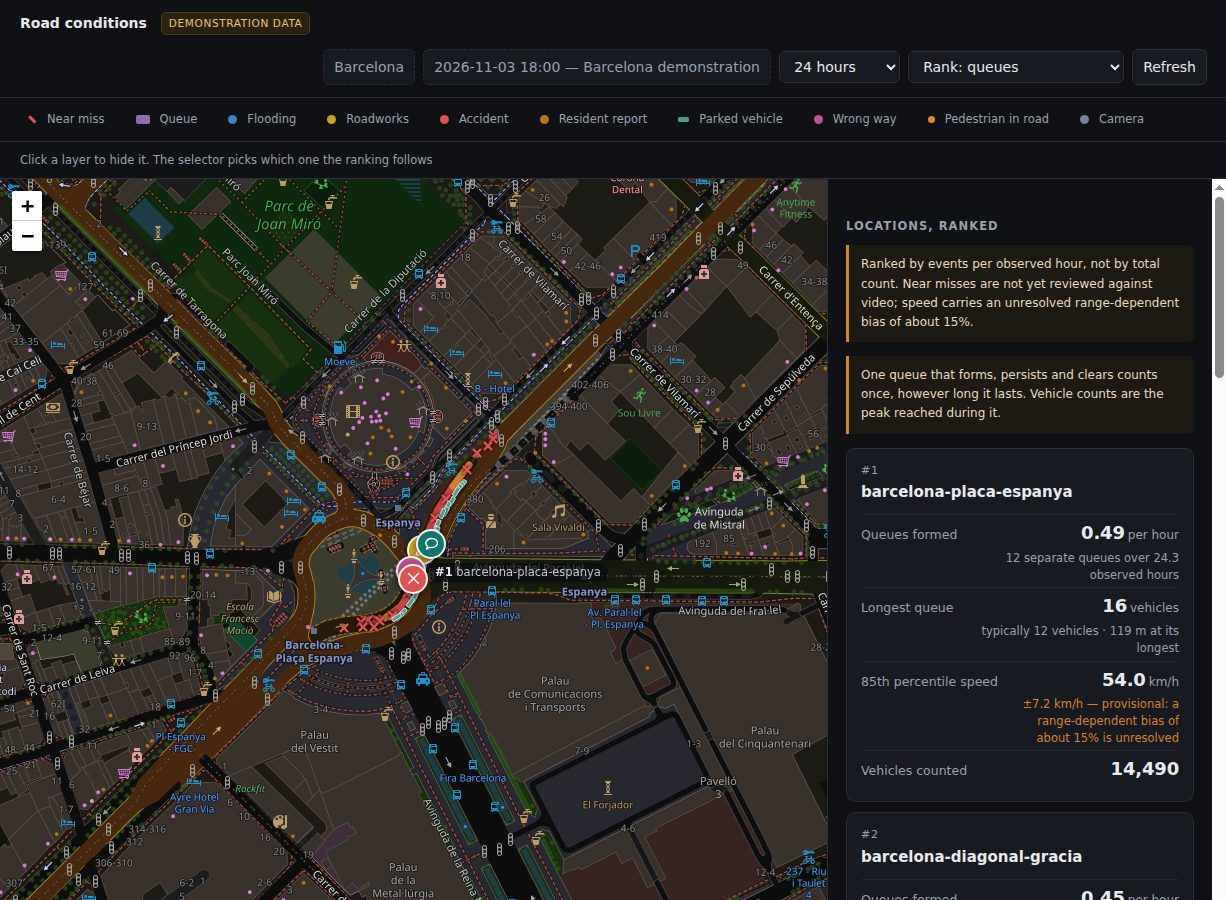
Task: Click the blue parking P icon on map
Action: tap(633, 250)
